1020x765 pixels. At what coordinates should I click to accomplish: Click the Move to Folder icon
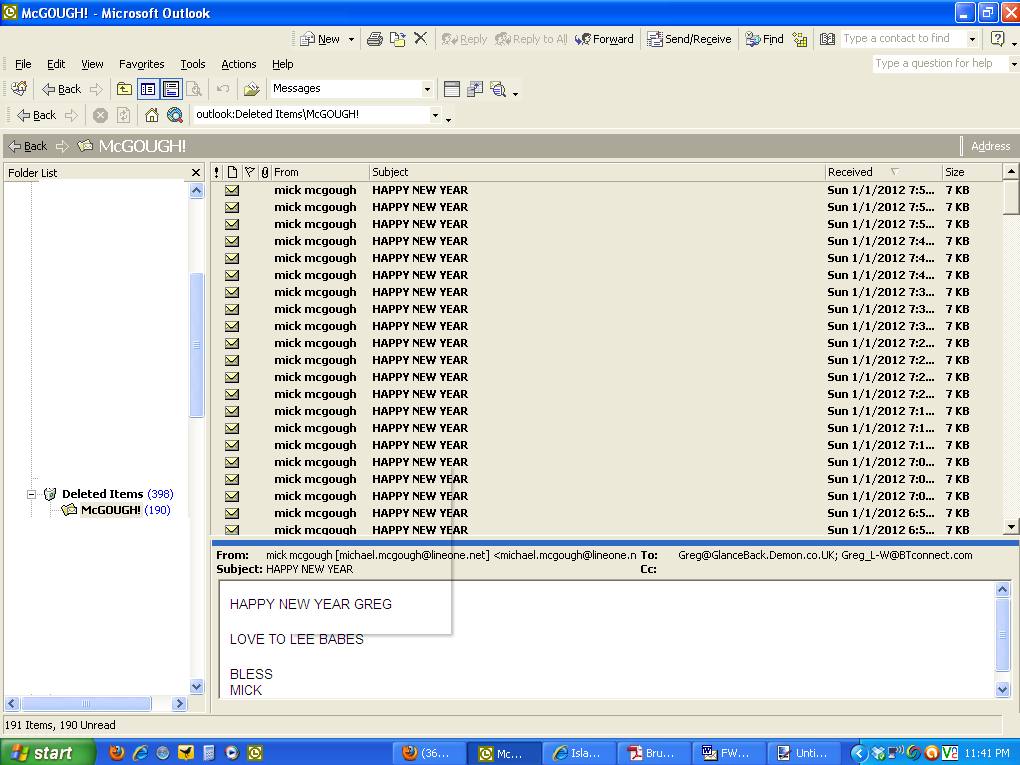pos(397,39)
